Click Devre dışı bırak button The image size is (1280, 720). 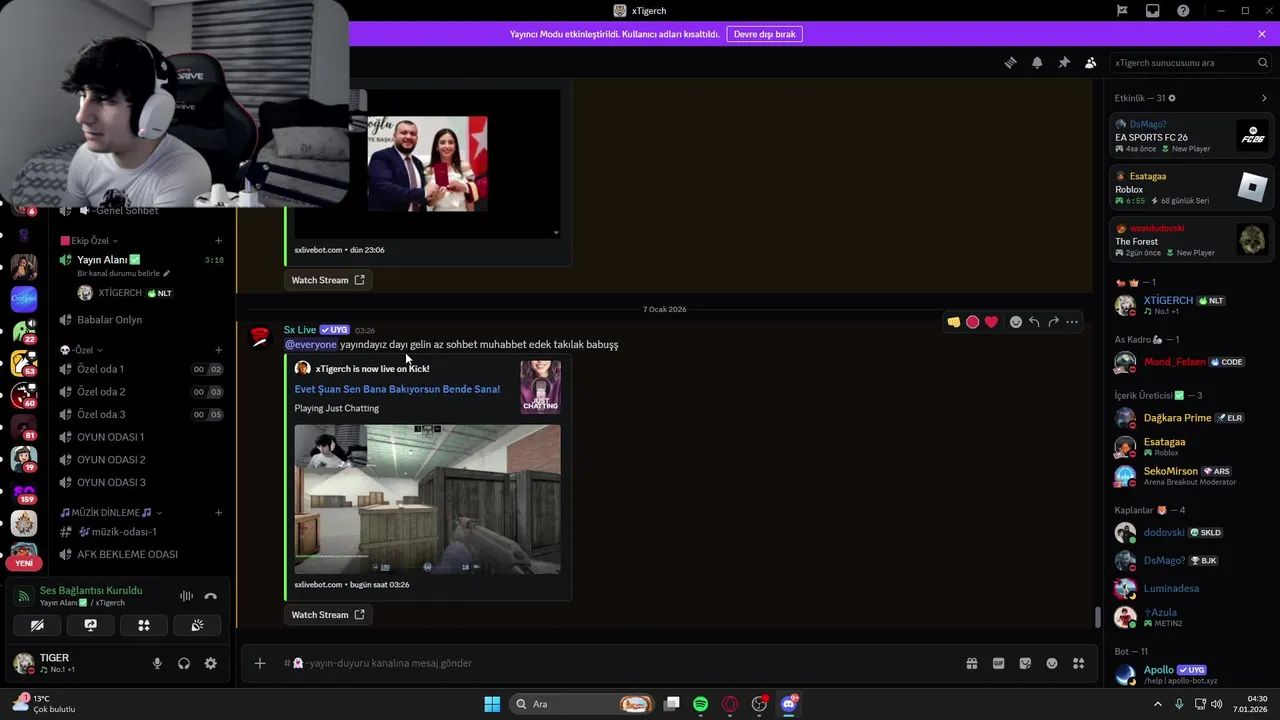coord(765,34)
